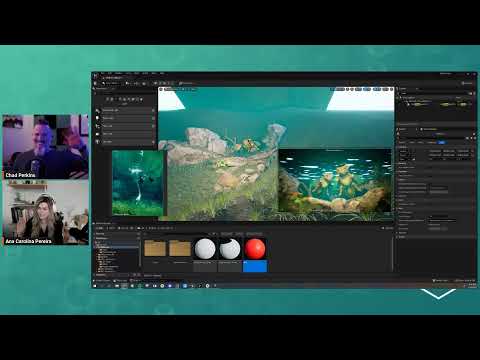
Task: Open the Select Mode dropdown
Action: click(x=112, y=83)
